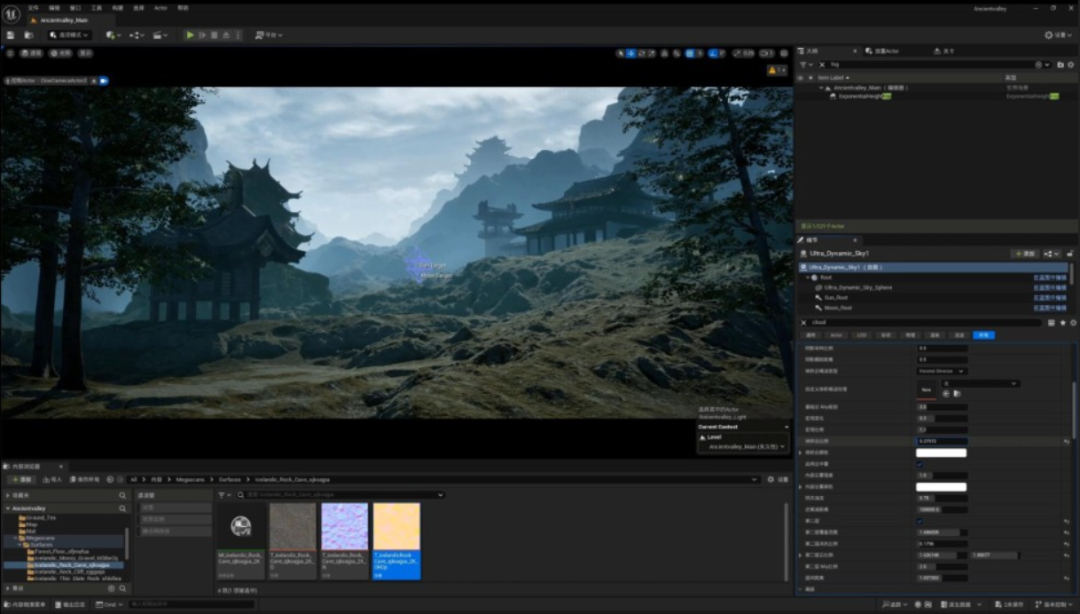Click the Megascans breadcrumb in the Content Browser path

click(x=190, y=480)
